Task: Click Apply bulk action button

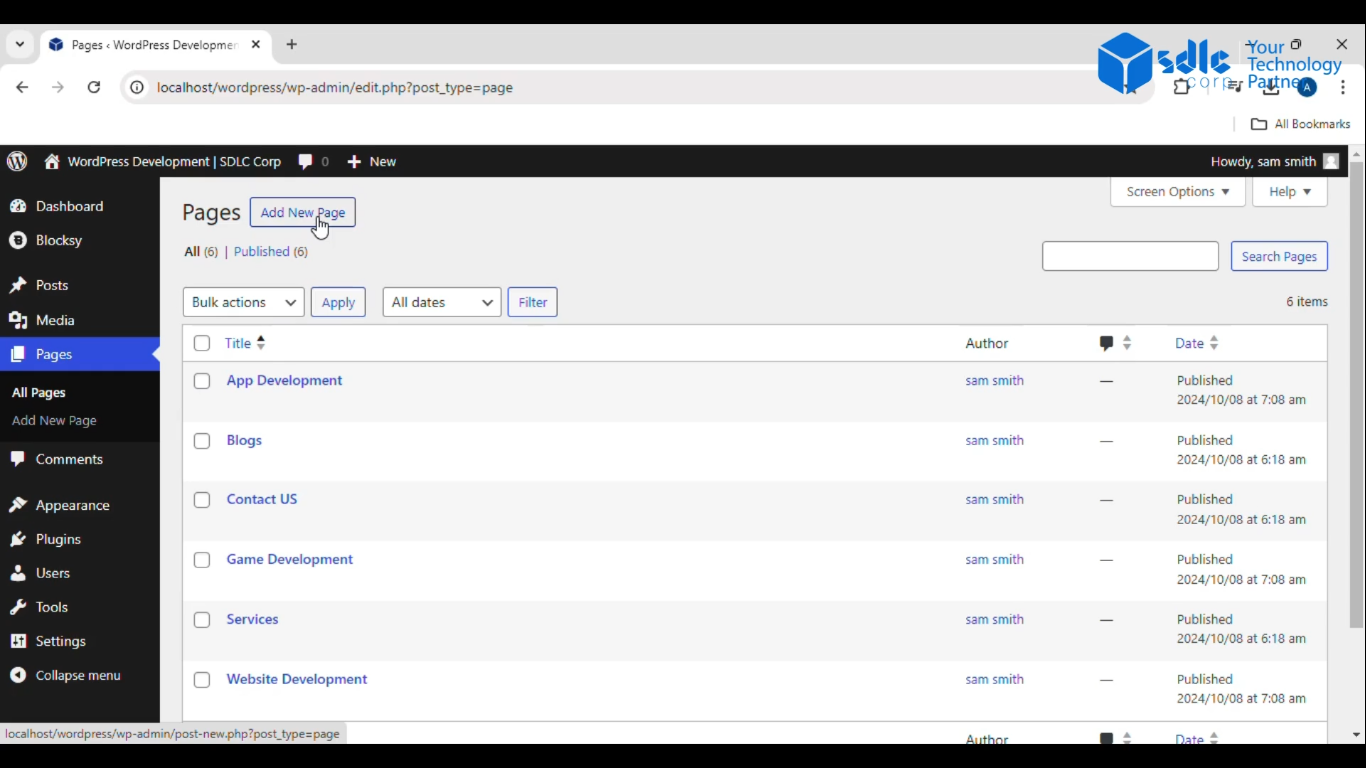Action: click(338, 302)
